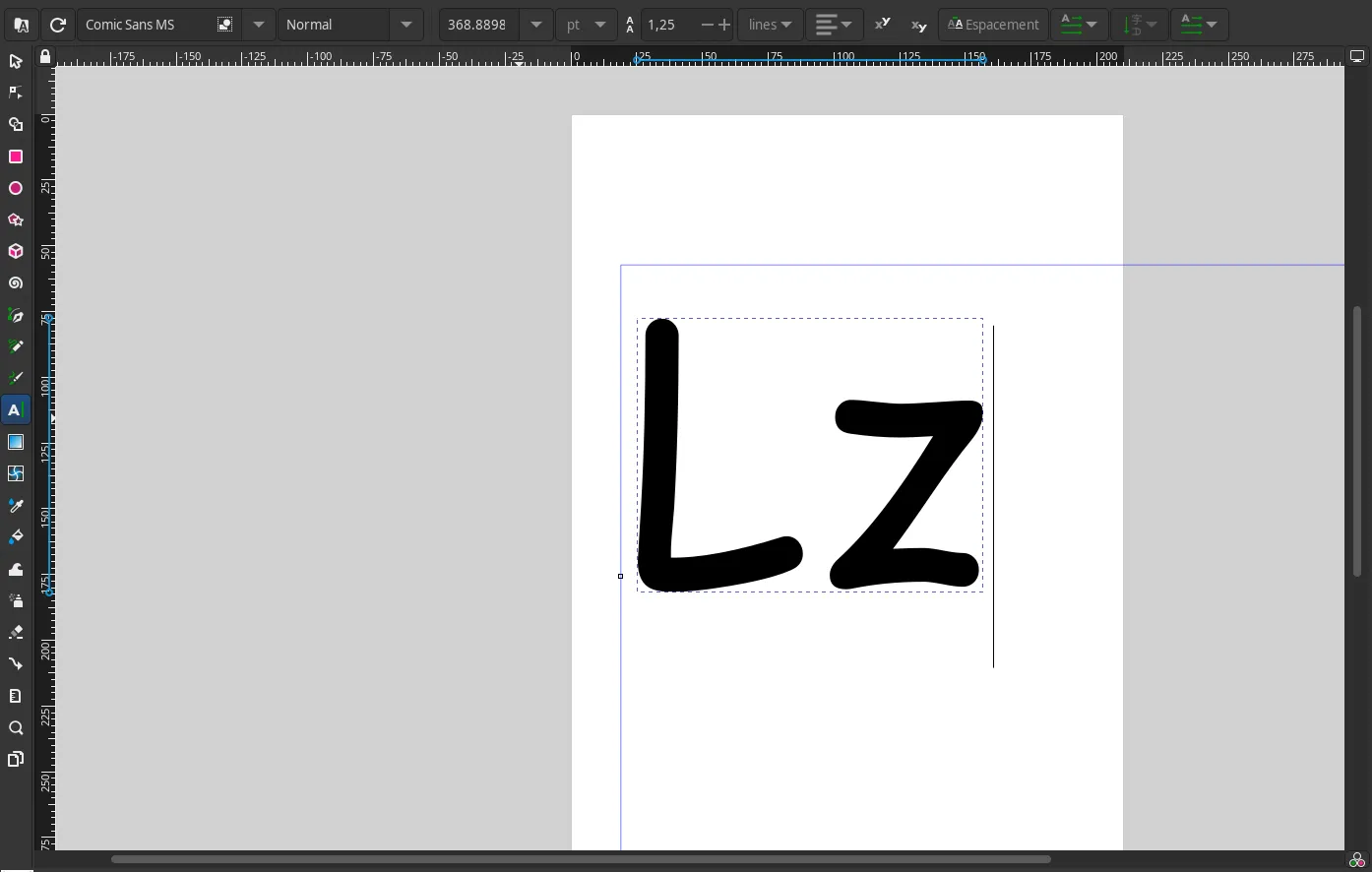The width and height of the screenshot is (1372, 872).
Task: Select the Connector tool
Action: 16,663
